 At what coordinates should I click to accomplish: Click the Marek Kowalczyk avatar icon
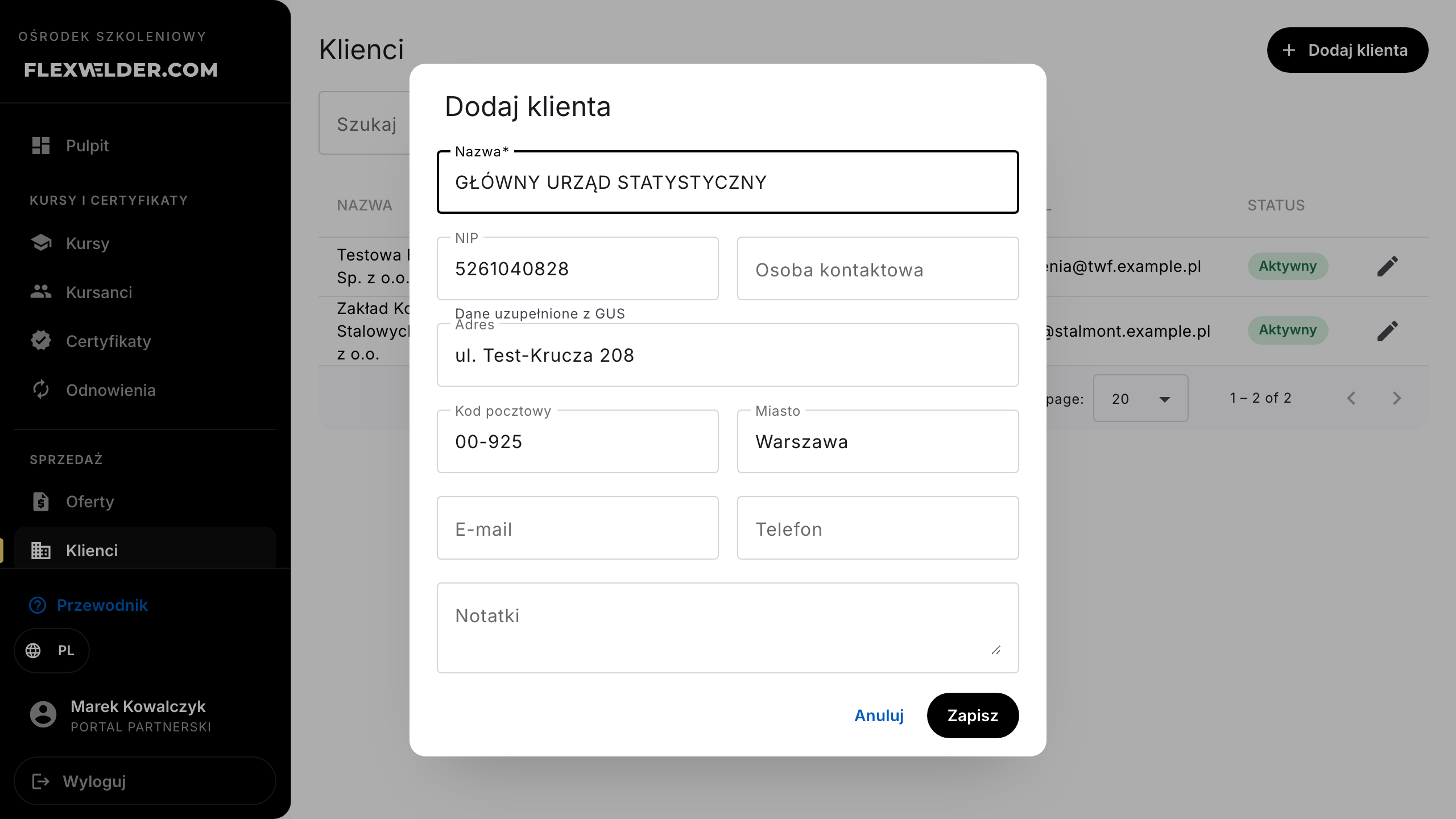[43, 714]
